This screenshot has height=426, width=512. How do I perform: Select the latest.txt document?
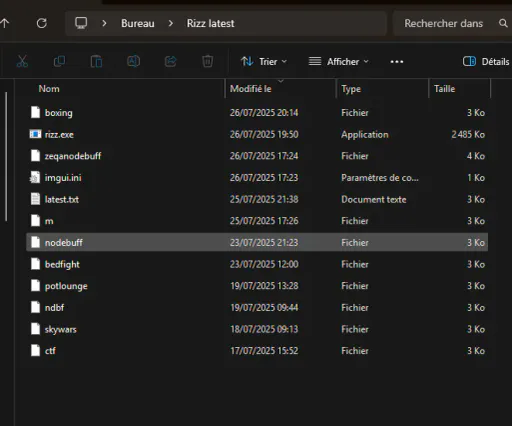tap(257, 199)
